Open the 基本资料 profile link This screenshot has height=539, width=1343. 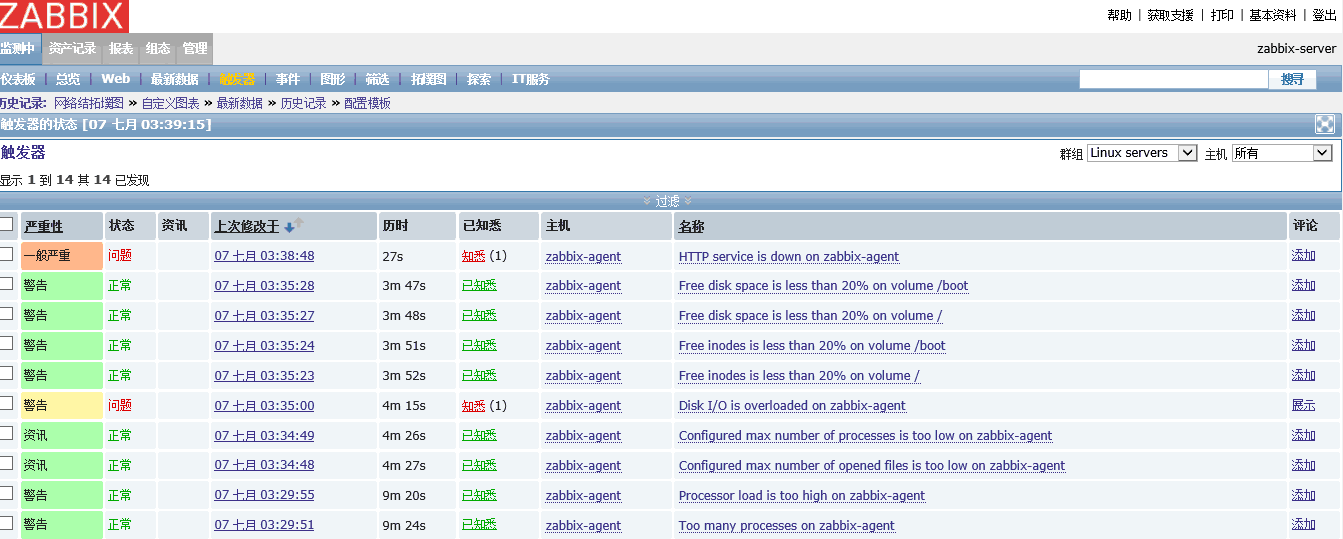[x=1273, y=15]
